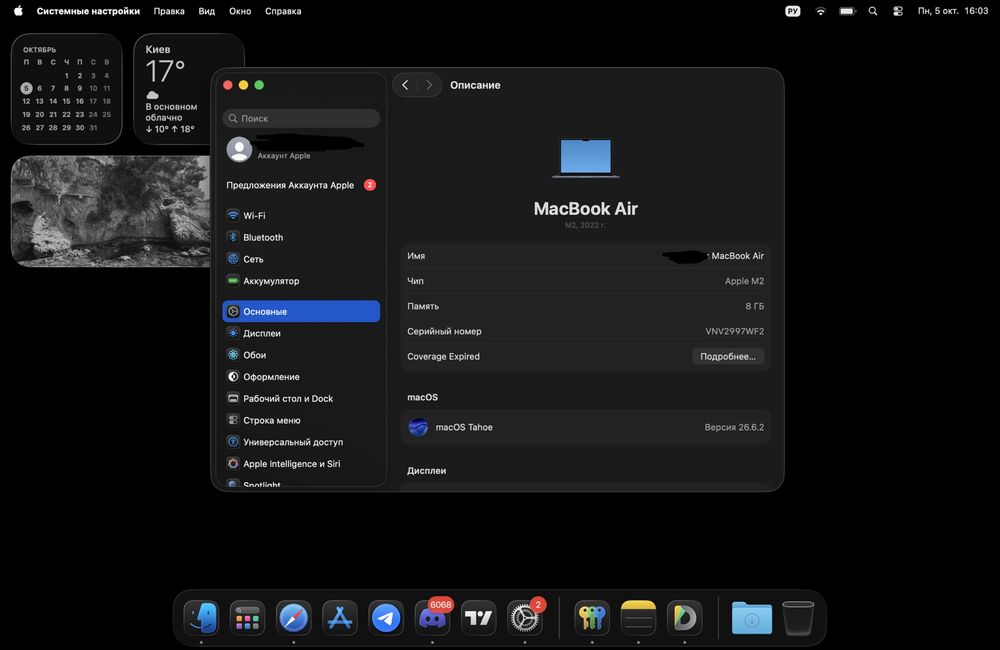Open Рабочий стол и Dock settings

click(x=301, y=398)
